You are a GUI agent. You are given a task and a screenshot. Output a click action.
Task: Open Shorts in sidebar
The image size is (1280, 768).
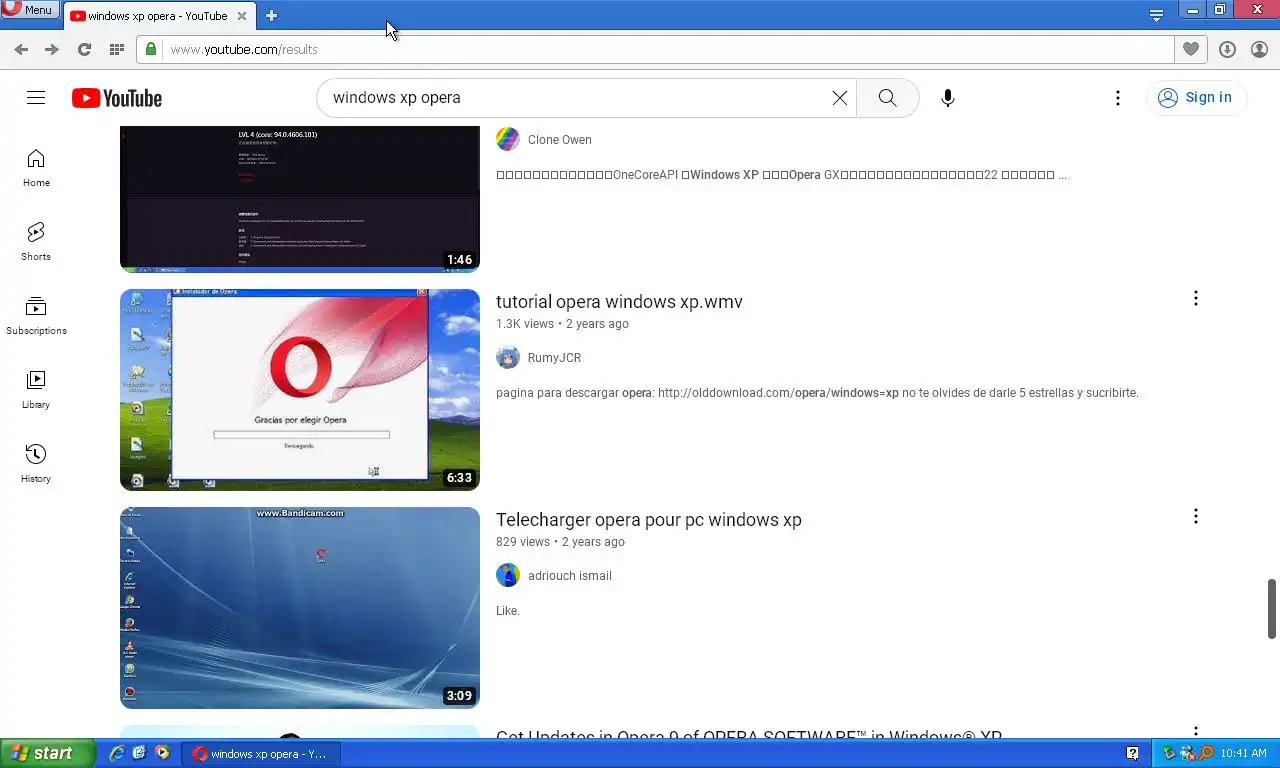[x=36, y=242]
